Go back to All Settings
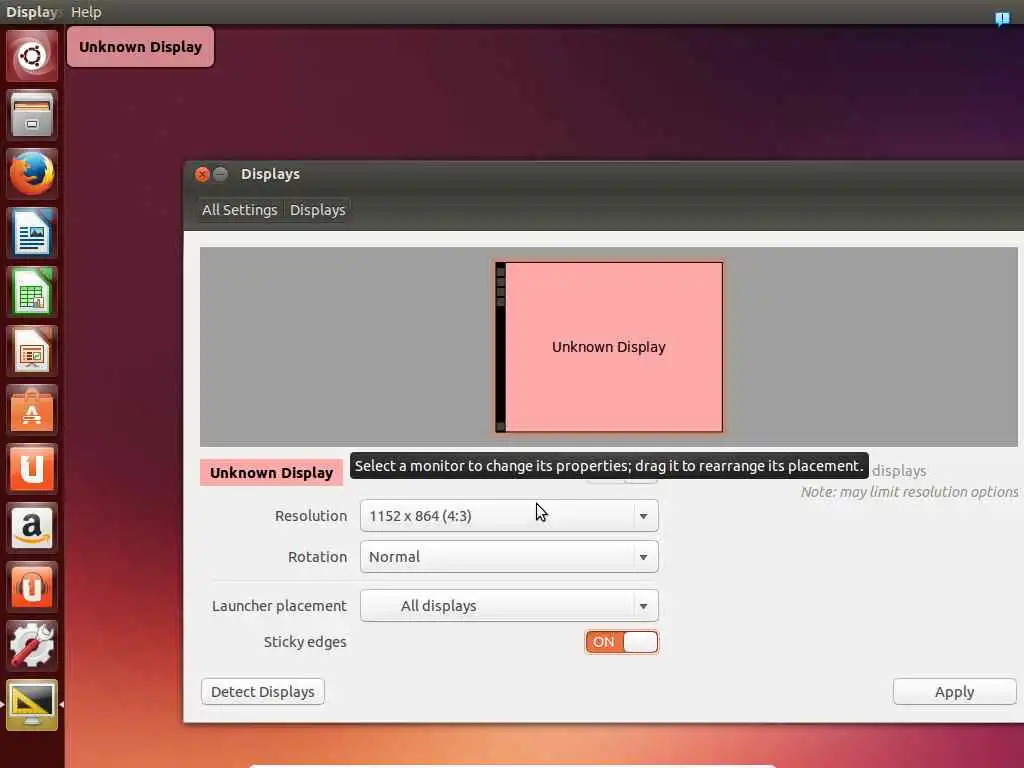 pyautogui.click(x=240, y=210)
